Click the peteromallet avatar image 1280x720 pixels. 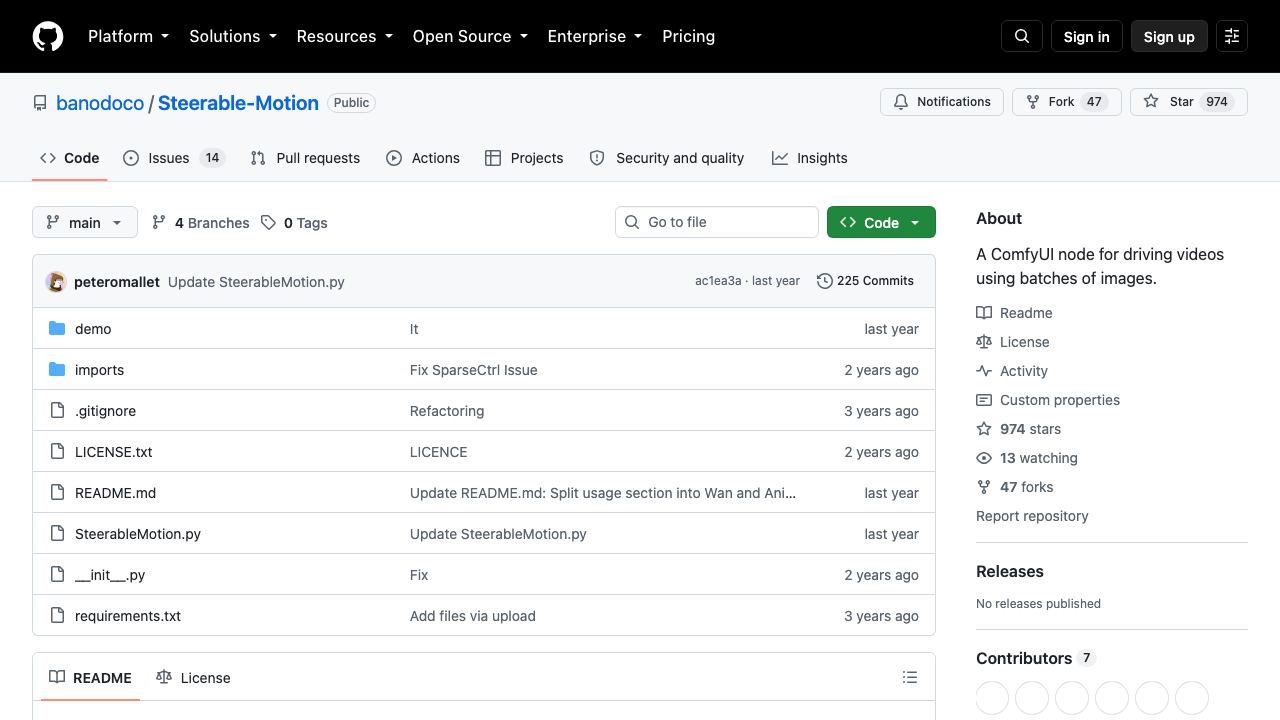click(x=56, y=282)
